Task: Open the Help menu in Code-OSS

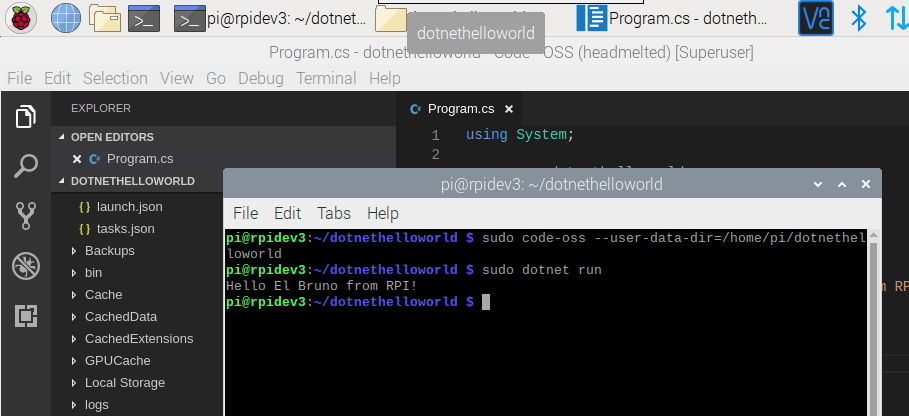Action: [385, 78]
